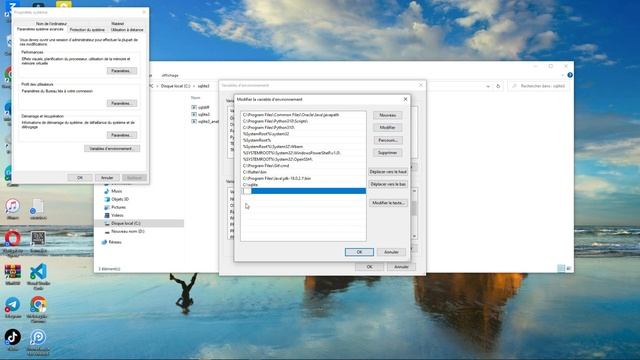Screen dimensions: 640x360
Task: Switch to Nom de l'ordinateur tab
Action: 51,24
